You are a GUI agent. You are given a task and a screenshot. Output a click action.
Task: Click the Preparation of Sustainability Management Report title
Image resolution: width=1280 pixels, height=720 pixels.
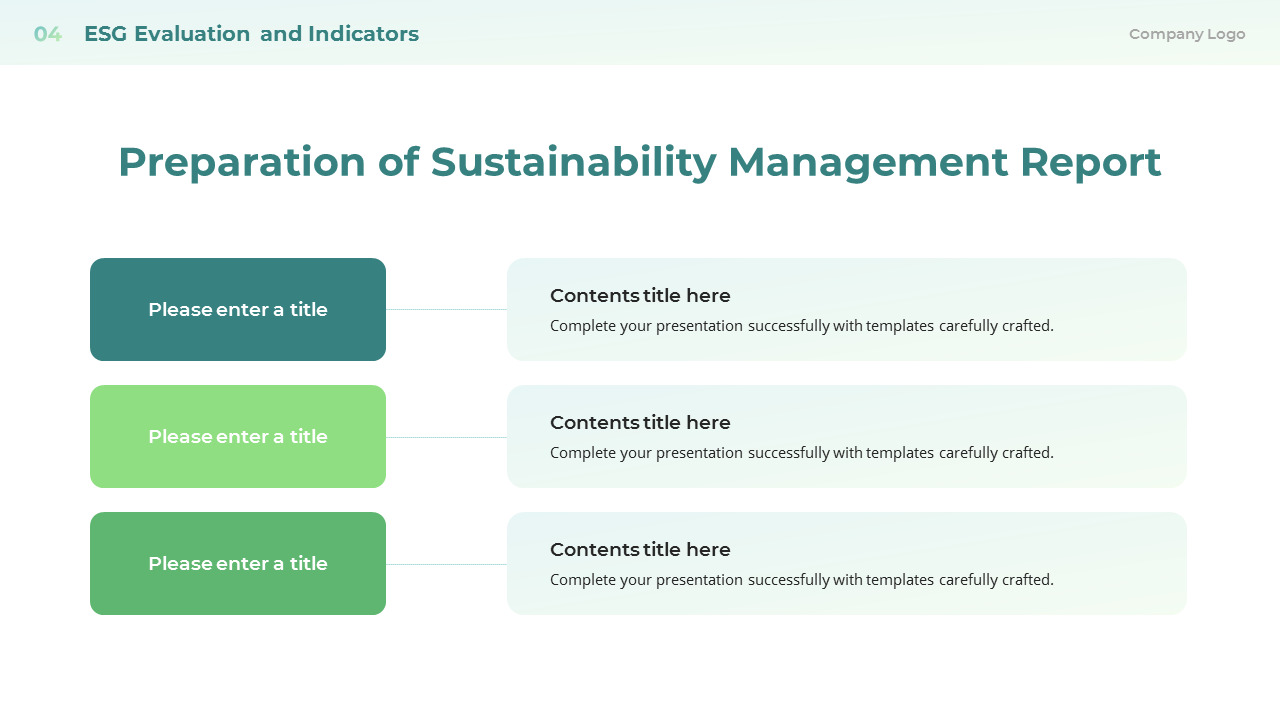tap(640, 162)
